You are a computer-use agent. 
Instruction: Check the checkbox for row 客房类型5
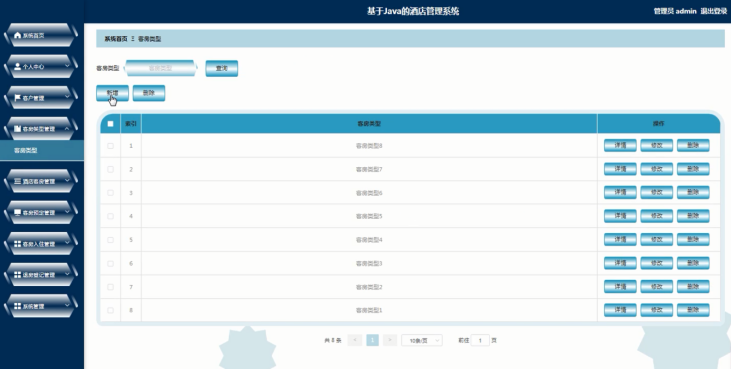(x=111, y=216)
